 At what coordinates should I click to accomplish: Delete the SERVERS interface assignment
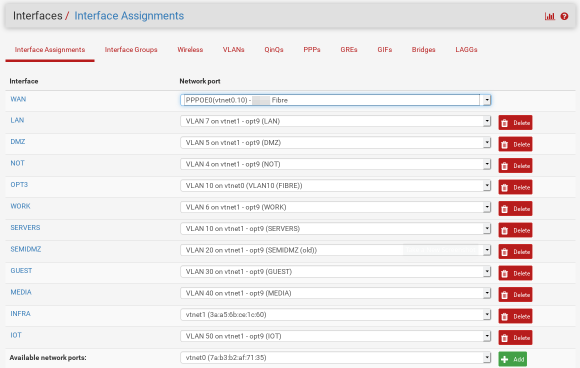click(515, 230)
